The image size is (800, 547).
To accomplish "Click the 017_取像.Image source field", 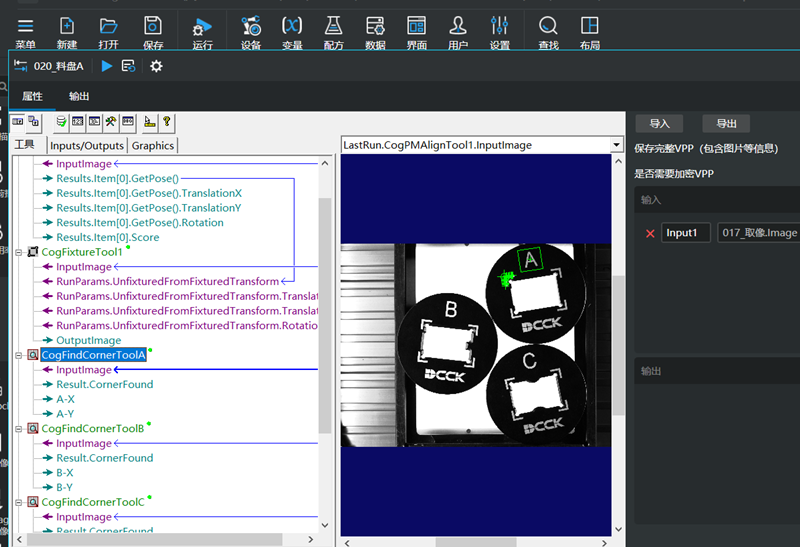I will (759, 233).
